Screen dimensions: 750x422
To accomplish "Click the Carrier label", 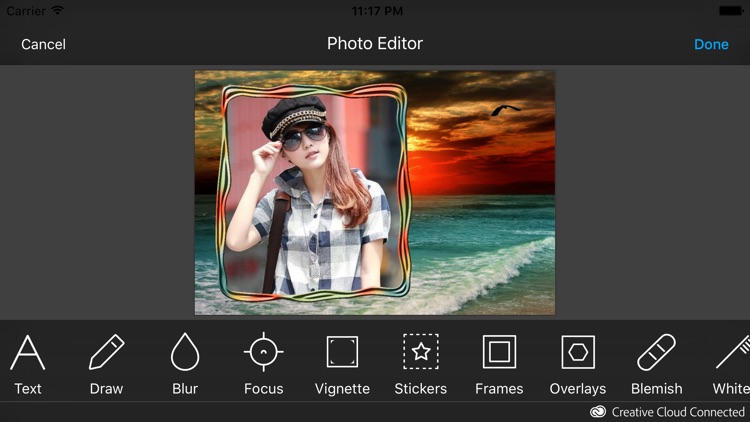I will pyautogui.click(x=26, y=11).
